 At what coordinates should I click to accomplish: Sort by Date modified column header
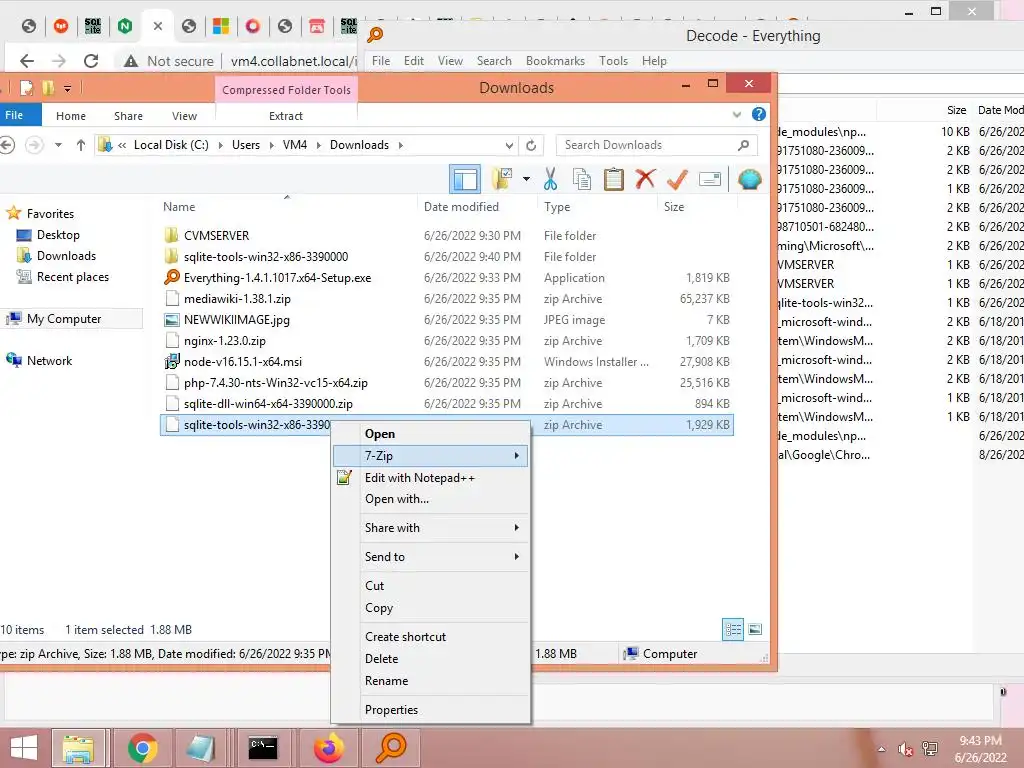click(461, 207)
